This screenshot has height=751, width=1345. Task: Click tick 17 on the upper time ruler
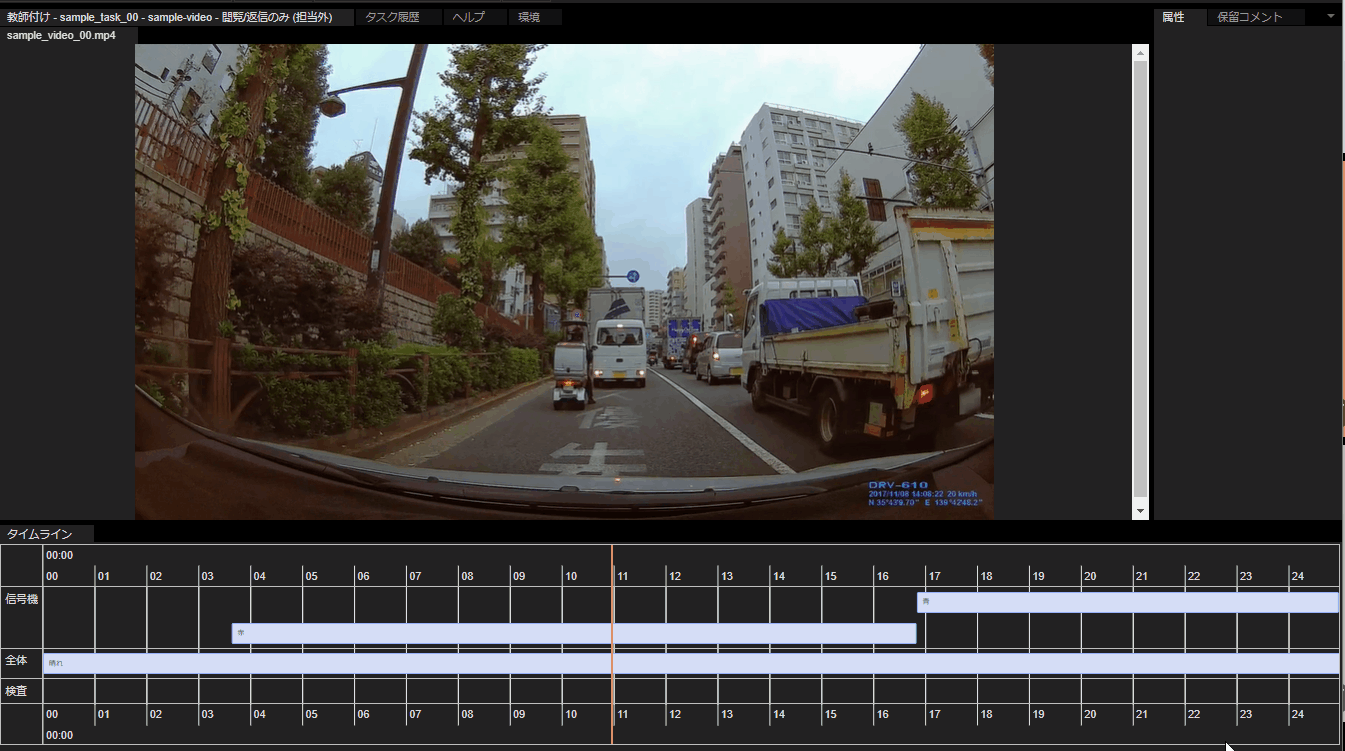tap(934, 576)
